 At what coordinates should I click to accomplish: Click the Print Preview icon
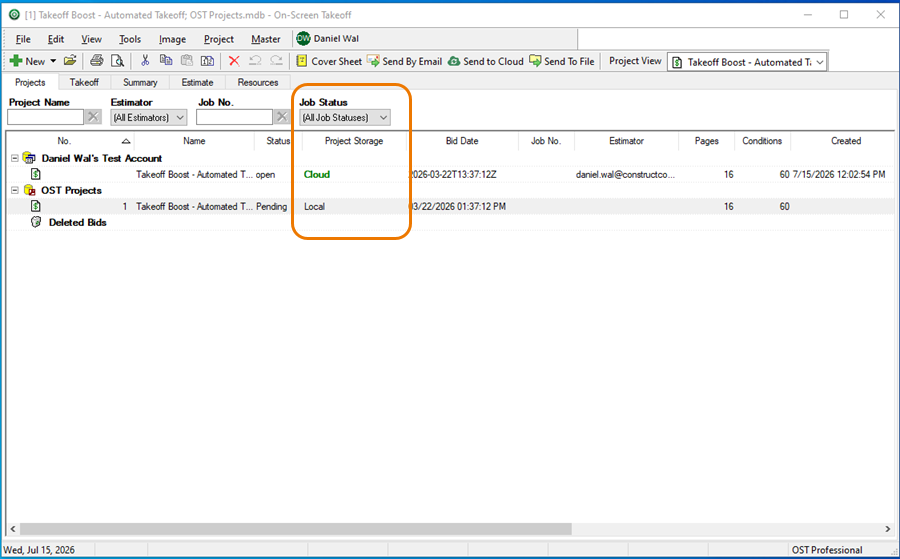(x=117, y=61)
